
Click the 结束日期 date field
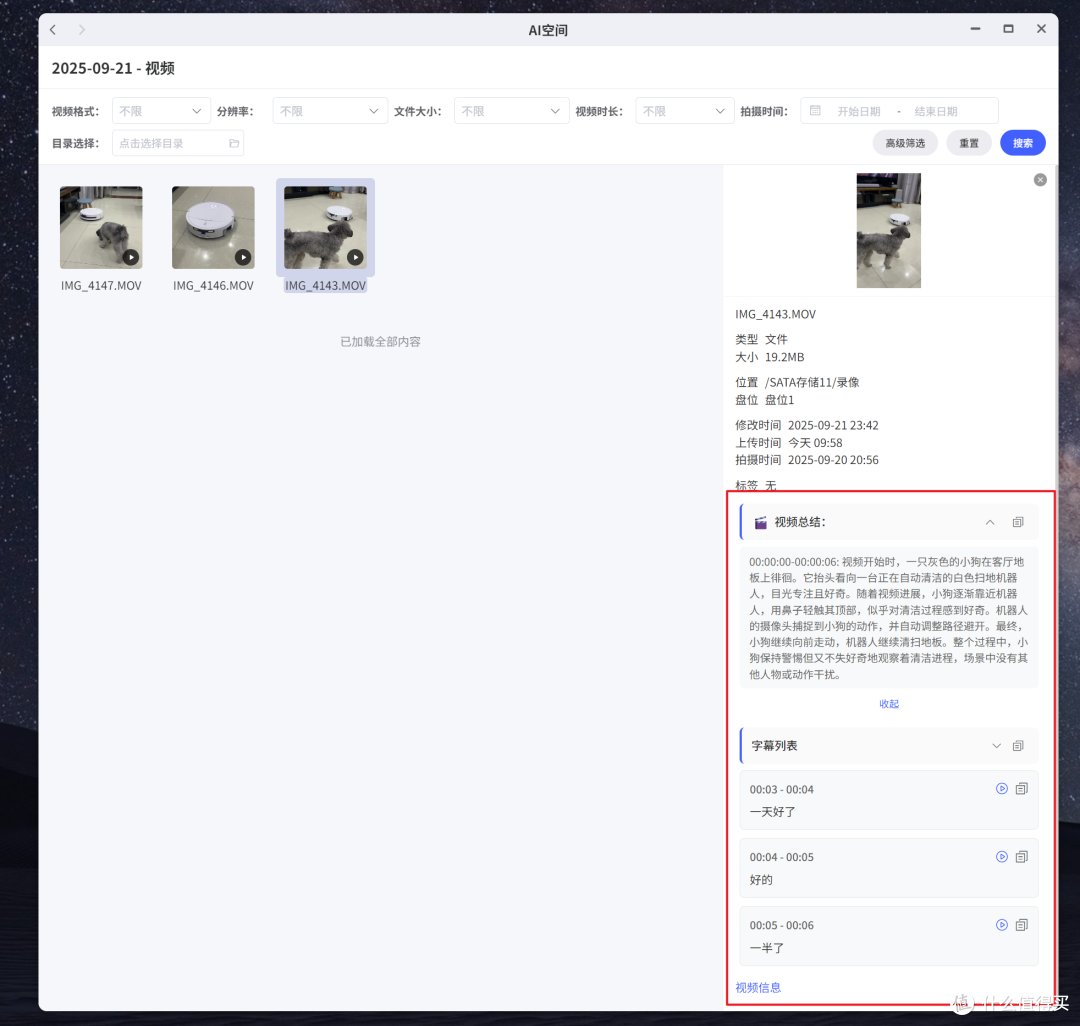pos(936,112)
